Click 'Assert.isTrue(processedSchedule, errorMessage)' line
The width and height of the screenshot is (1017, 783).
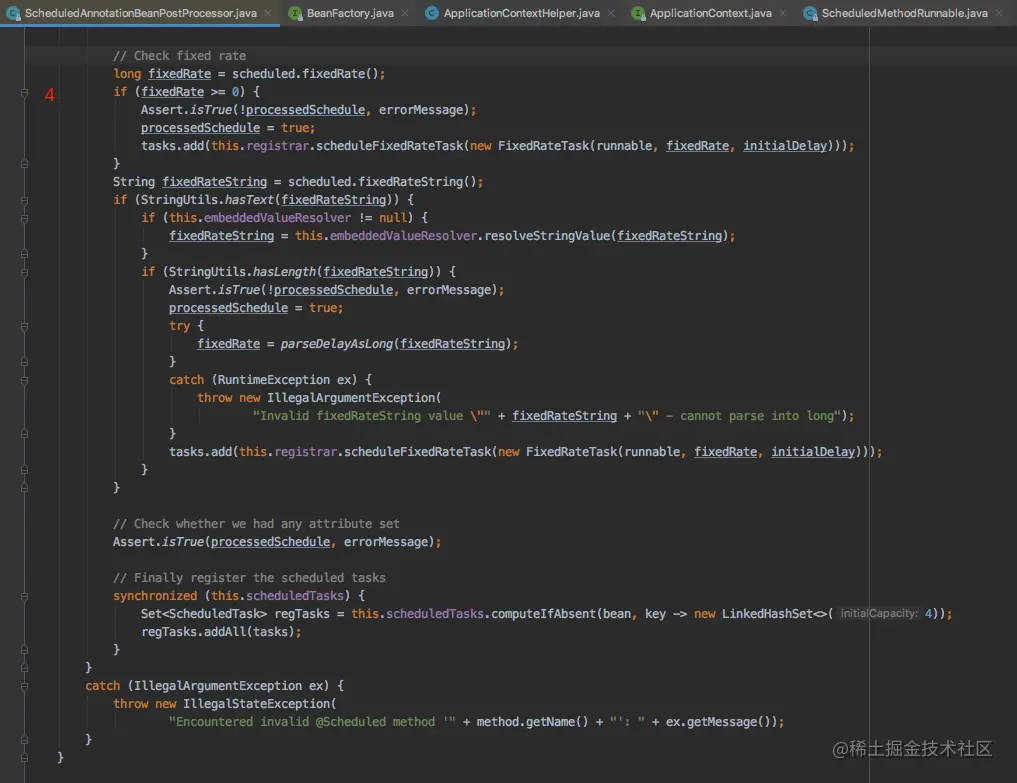click(x=277, y=542)
